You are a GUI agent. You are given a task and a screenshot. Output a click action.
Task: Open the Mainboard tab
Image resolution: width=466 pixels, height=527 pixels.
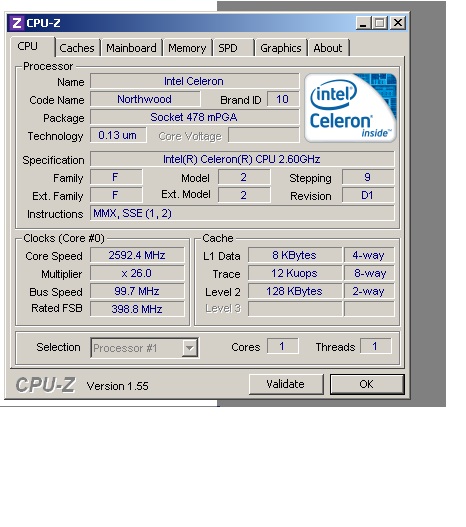[131, 48]
